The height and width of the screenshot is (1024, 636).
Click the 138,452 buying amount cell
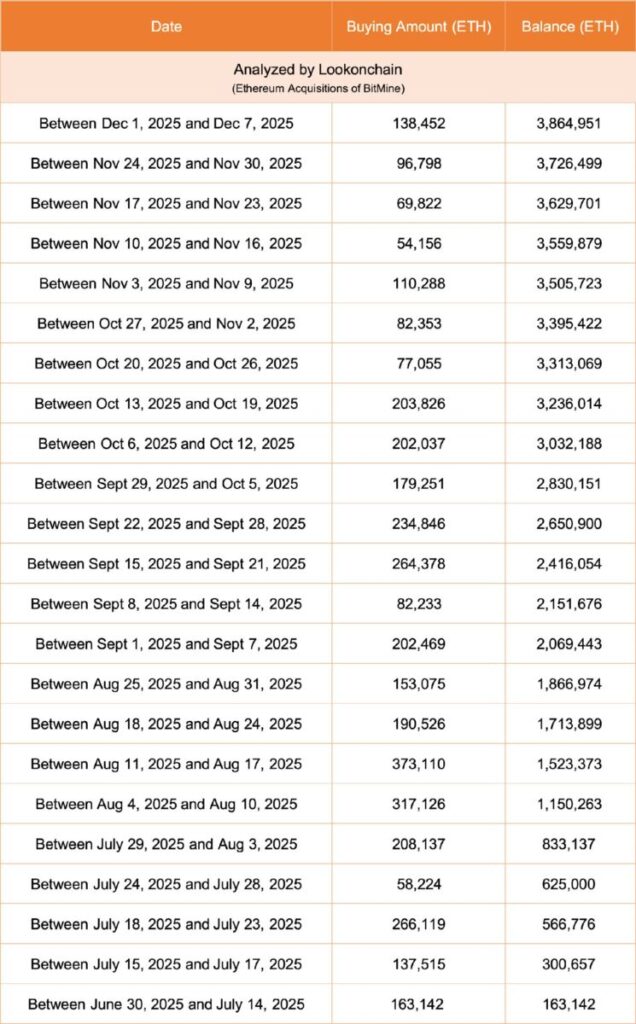point(419,123)
